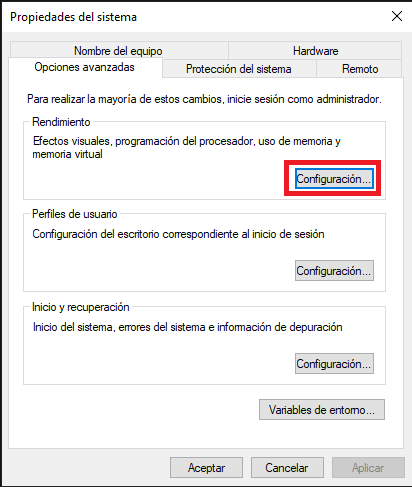Viewport: 412px width, 487px height.
Task: Open Configuración under Inicio y recuperación
Action: click(334, 364)
